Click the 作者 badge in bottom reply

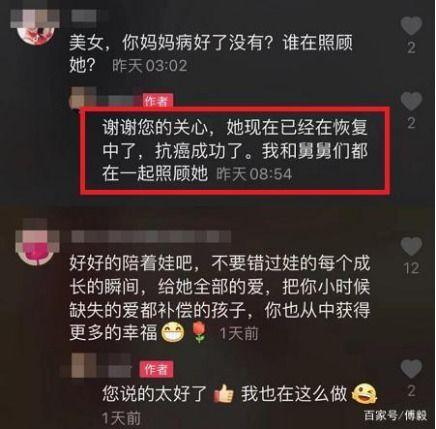point(156,369)
